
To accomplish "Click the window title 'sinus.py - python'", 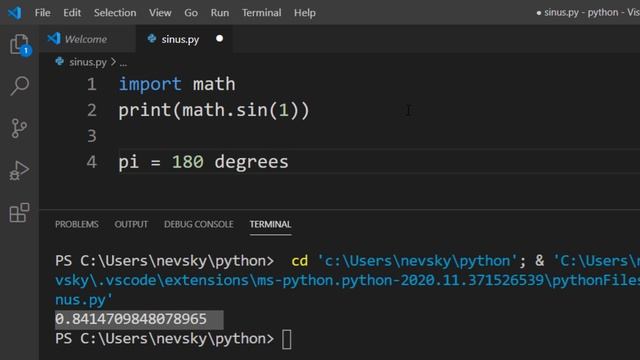I will click(x=581, y=12).
